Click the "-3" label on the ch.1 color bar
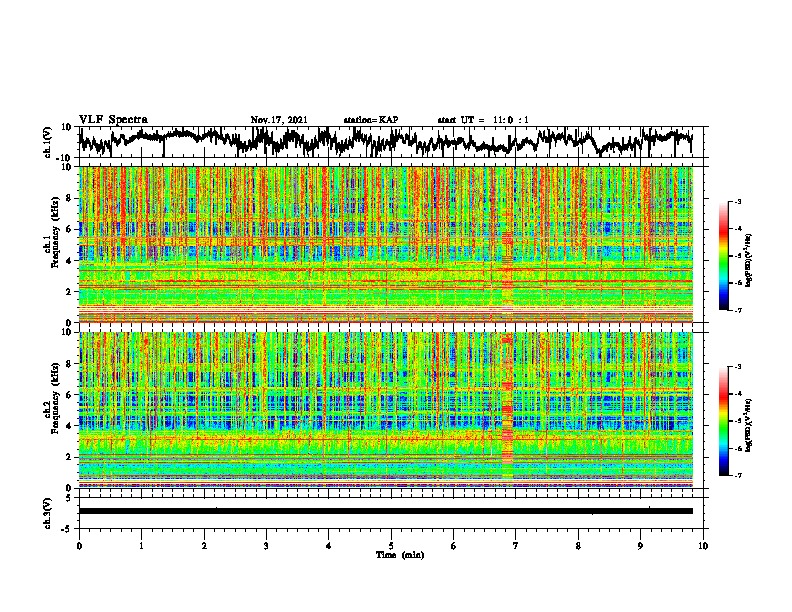The width and height of the screenshot is (792, 612). (x=738, y=201)
